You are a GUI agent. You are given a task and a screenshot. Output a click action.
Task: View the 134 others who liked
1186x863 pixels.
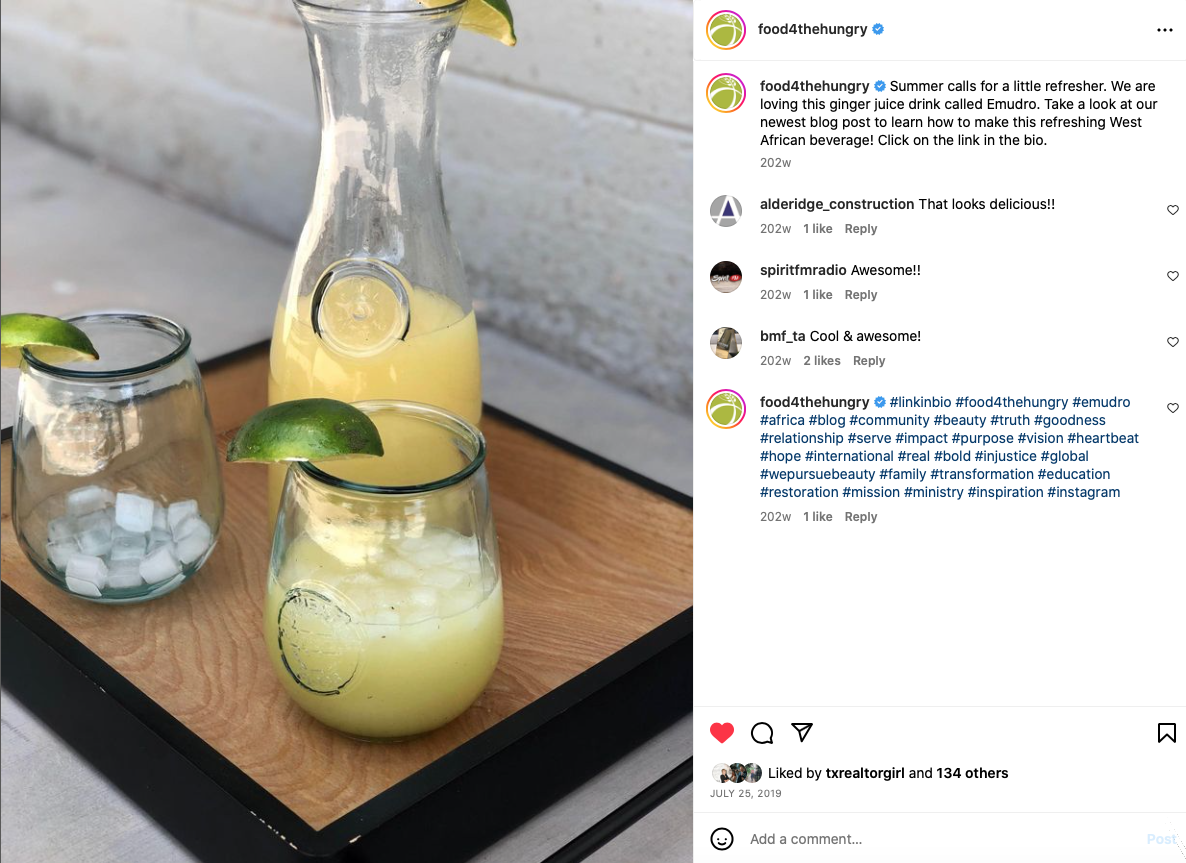[x=972, y=773]
